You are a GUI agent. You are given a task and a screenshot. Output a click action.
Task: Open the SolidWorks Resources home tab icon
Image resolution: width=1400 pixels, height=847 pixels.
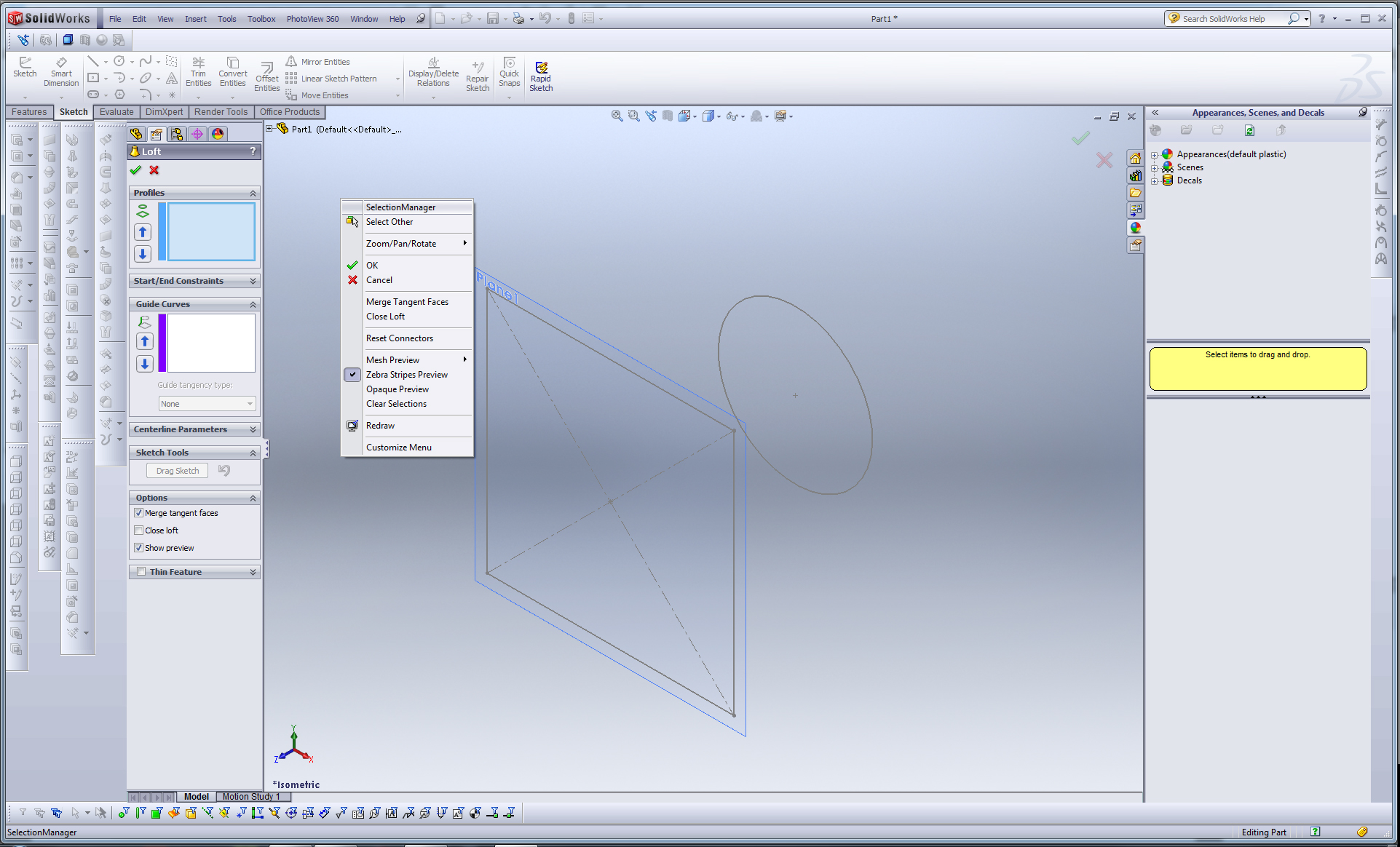point(1135,158)
